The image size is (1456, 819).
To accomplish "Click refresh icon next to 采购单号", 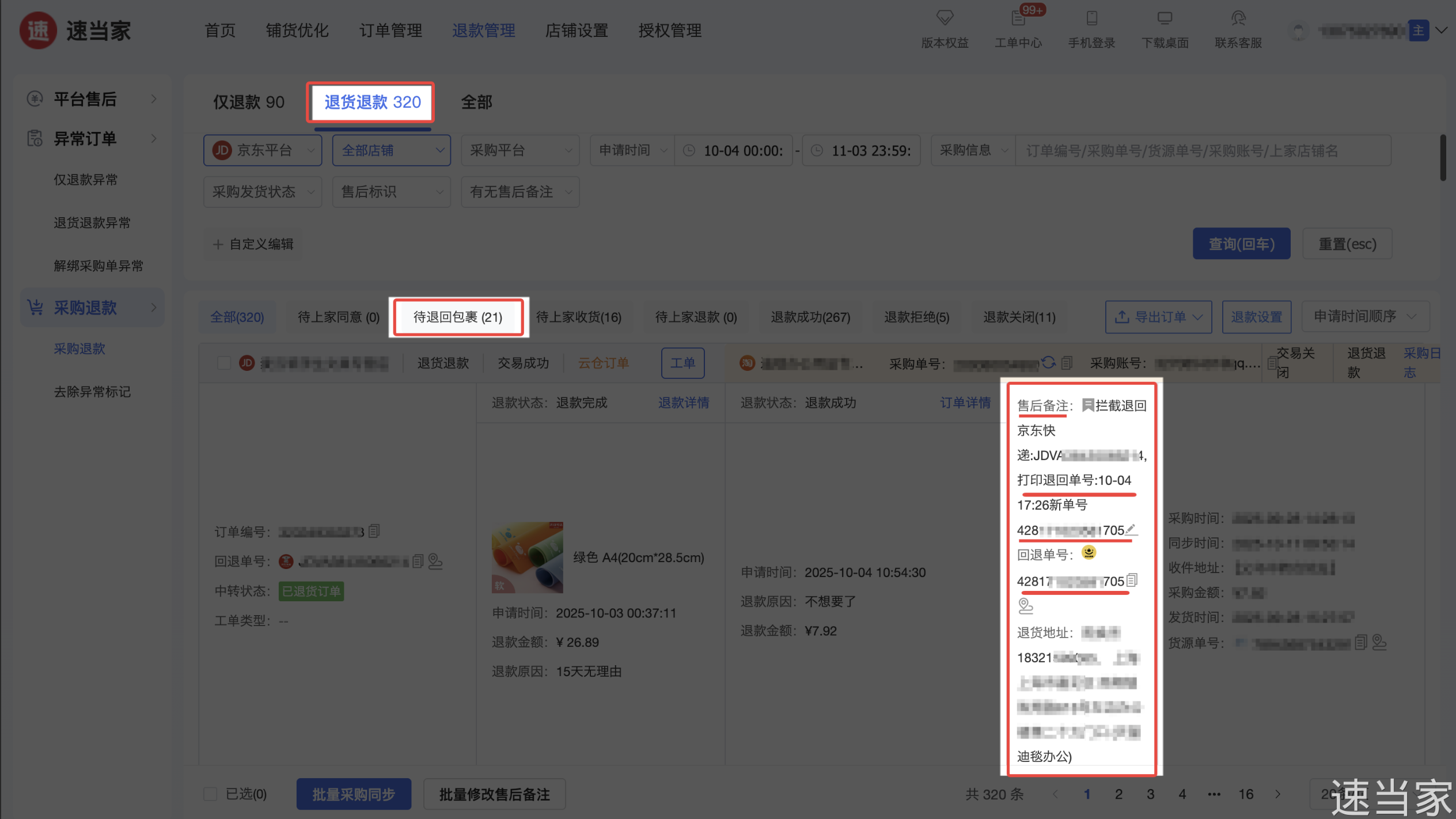I will coord(1048,362).
